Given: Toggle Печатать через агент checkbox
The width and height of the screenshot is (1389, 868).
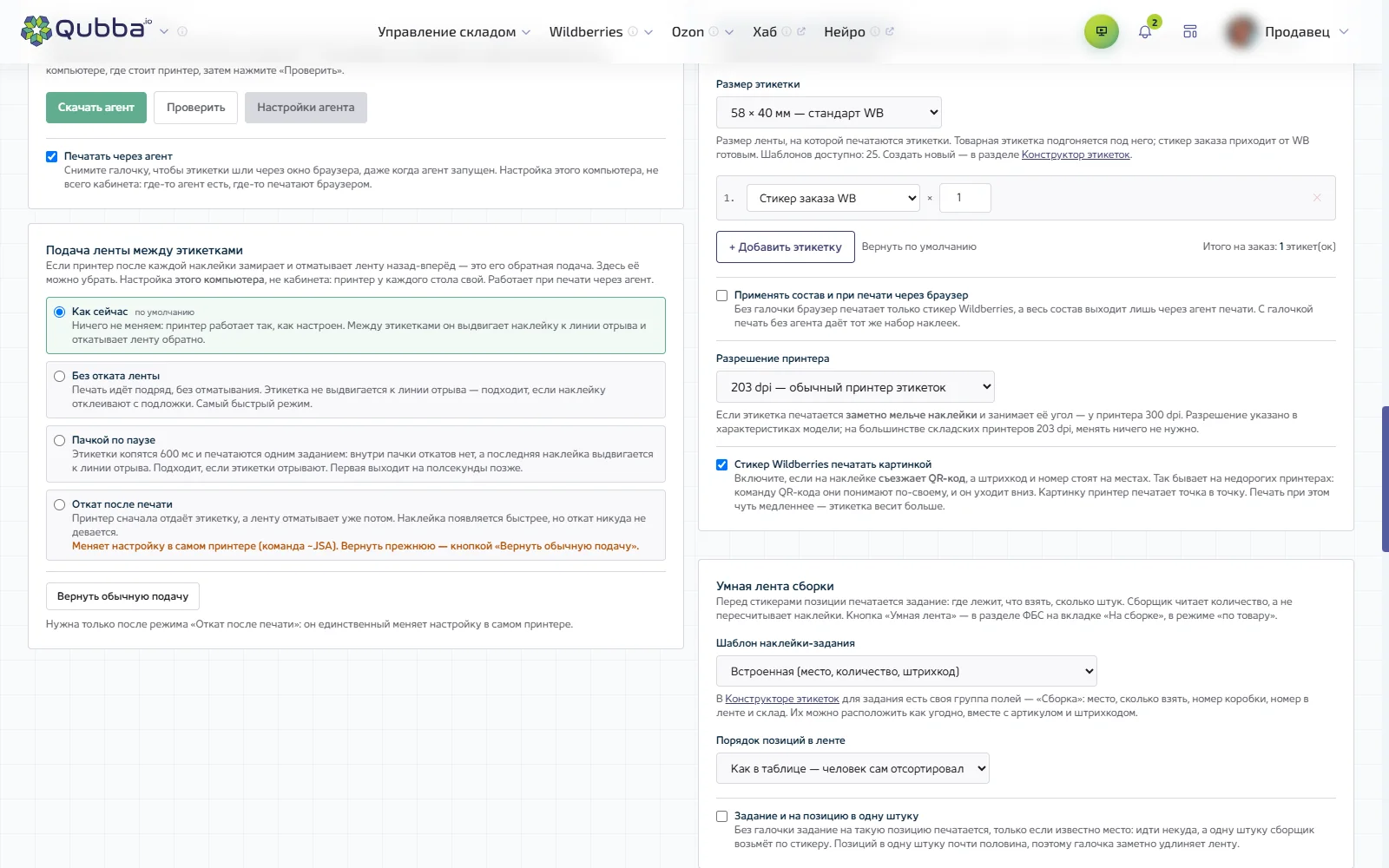Looking at the screenshot, I should click(x=52, y=156).
